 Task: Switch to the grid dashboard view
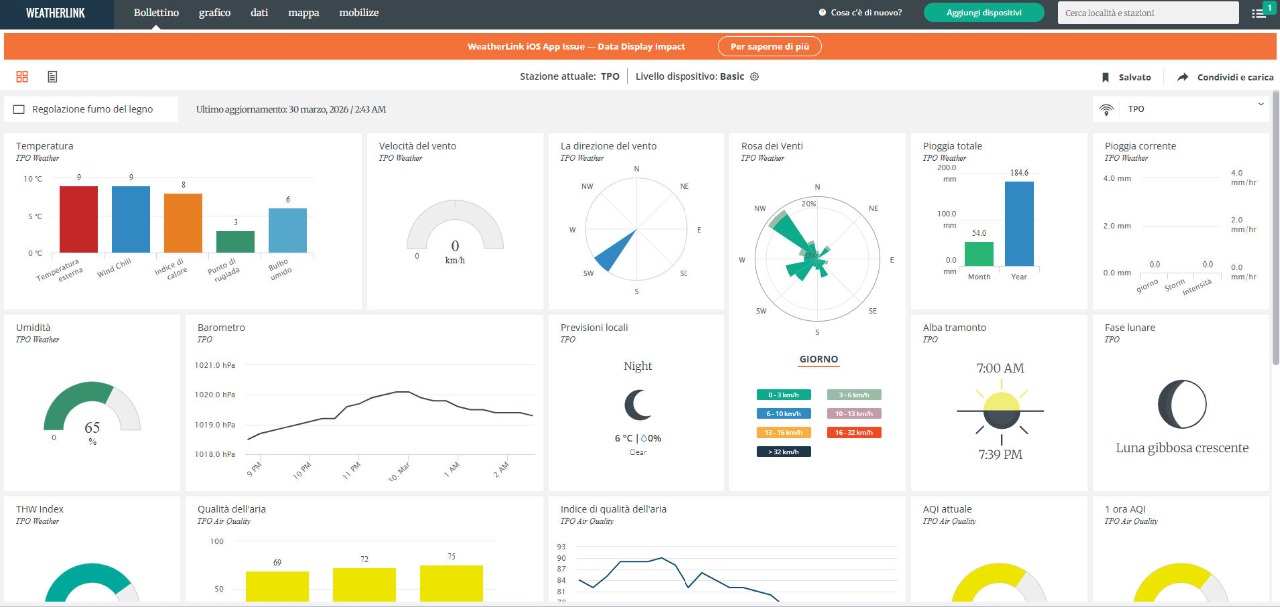click(x=22, y=77)
